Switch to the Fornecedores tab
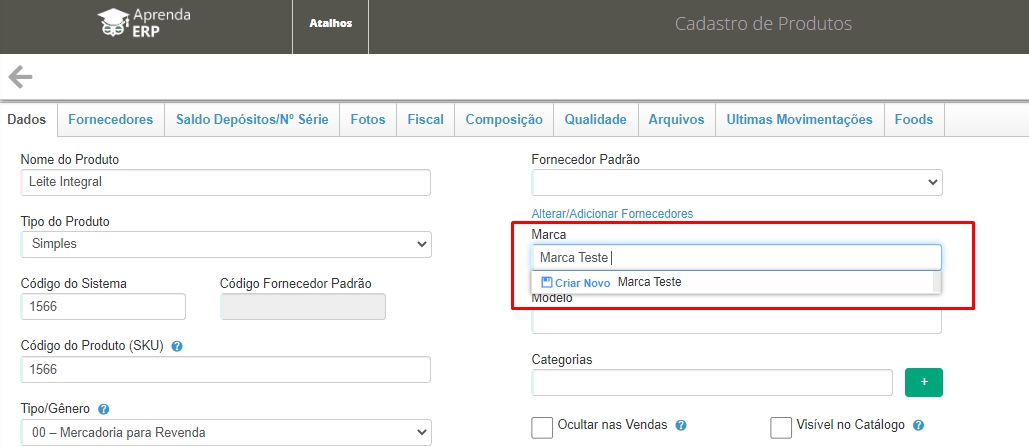The image size is (1029, 447). coord(110,119)
